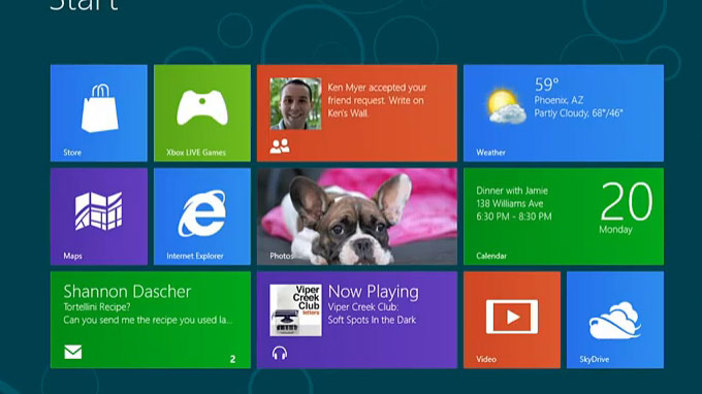This screenshot has height=394, width=702.
Task: Open Ken Myer's profile photo
Action: 295,104
